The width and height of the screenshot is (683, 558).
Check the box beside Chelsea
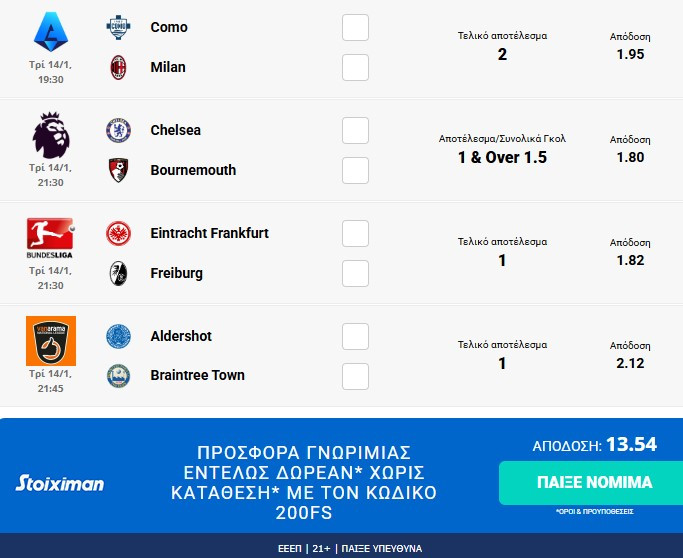coord(355,130)
